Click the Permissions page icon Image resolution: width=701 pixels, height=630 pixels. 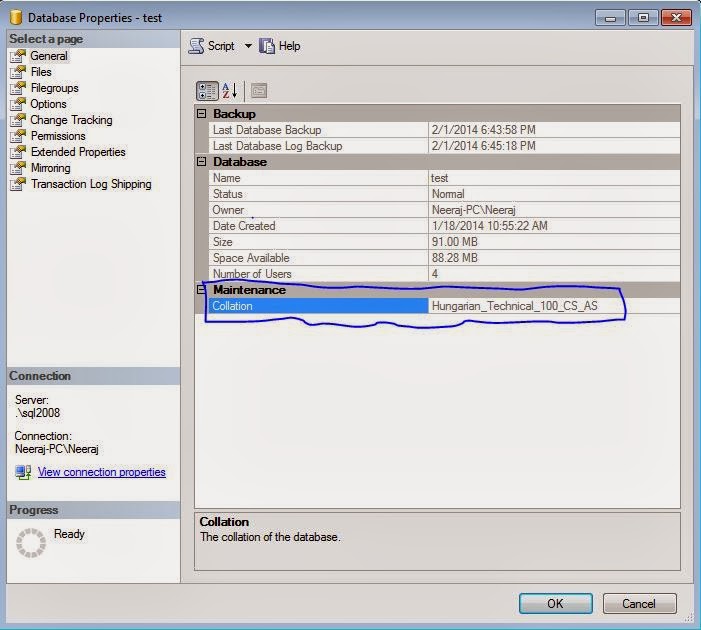point(18,136)
